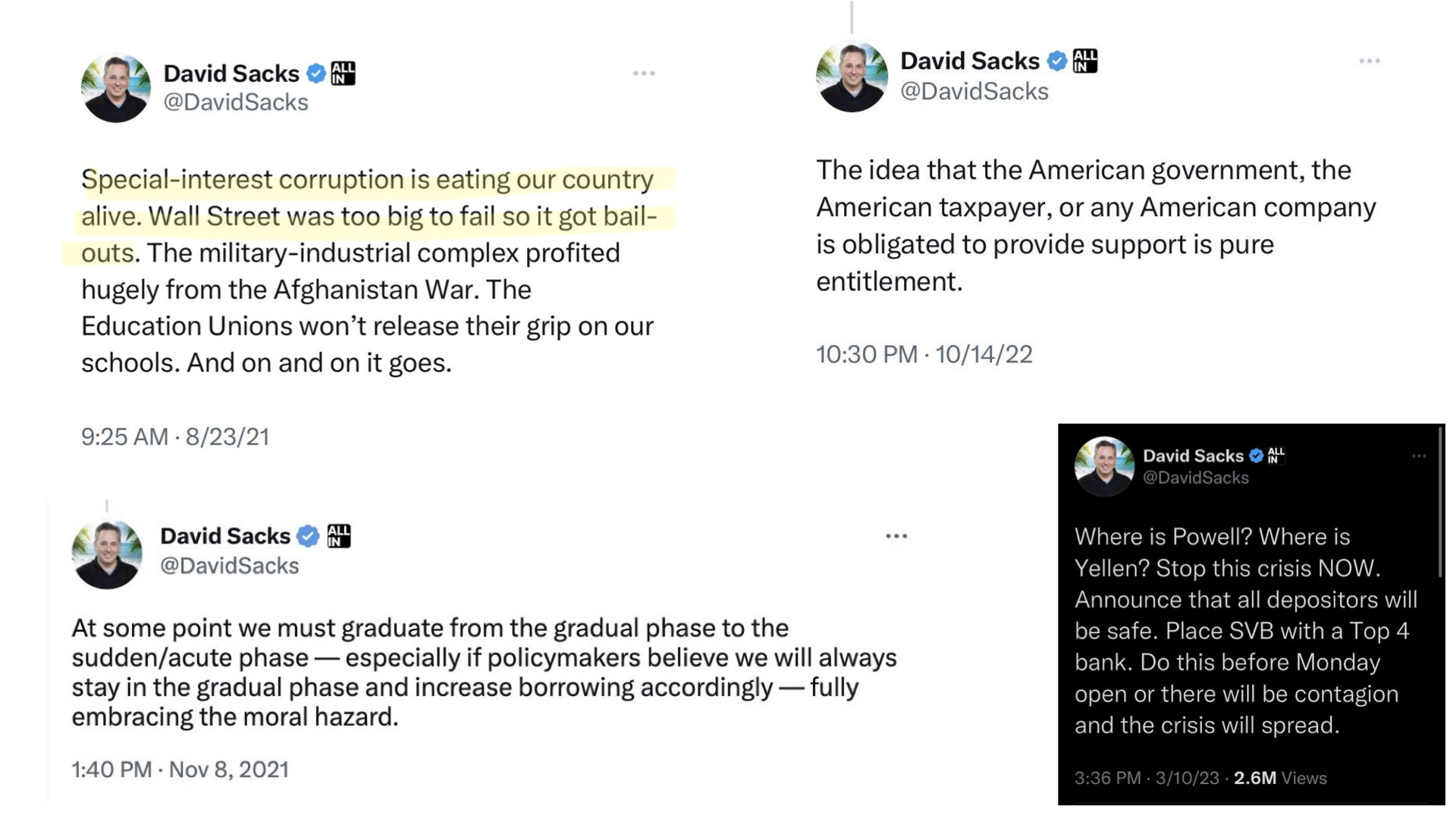Click the 9:25 AM · 8/23/21 timestamp
This screenshot has width=1456, height=819.
point(175,437)
